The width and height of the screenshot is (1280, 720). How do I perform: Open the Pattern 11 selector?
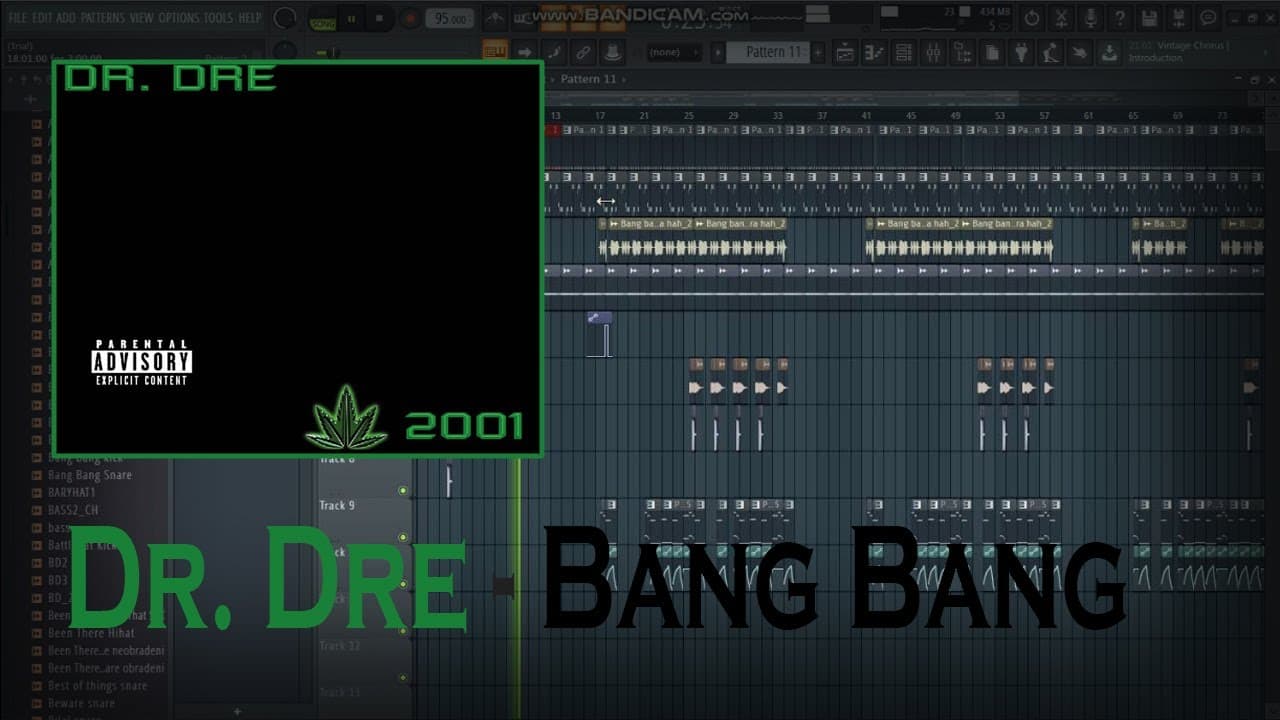(x=773, y=52)
